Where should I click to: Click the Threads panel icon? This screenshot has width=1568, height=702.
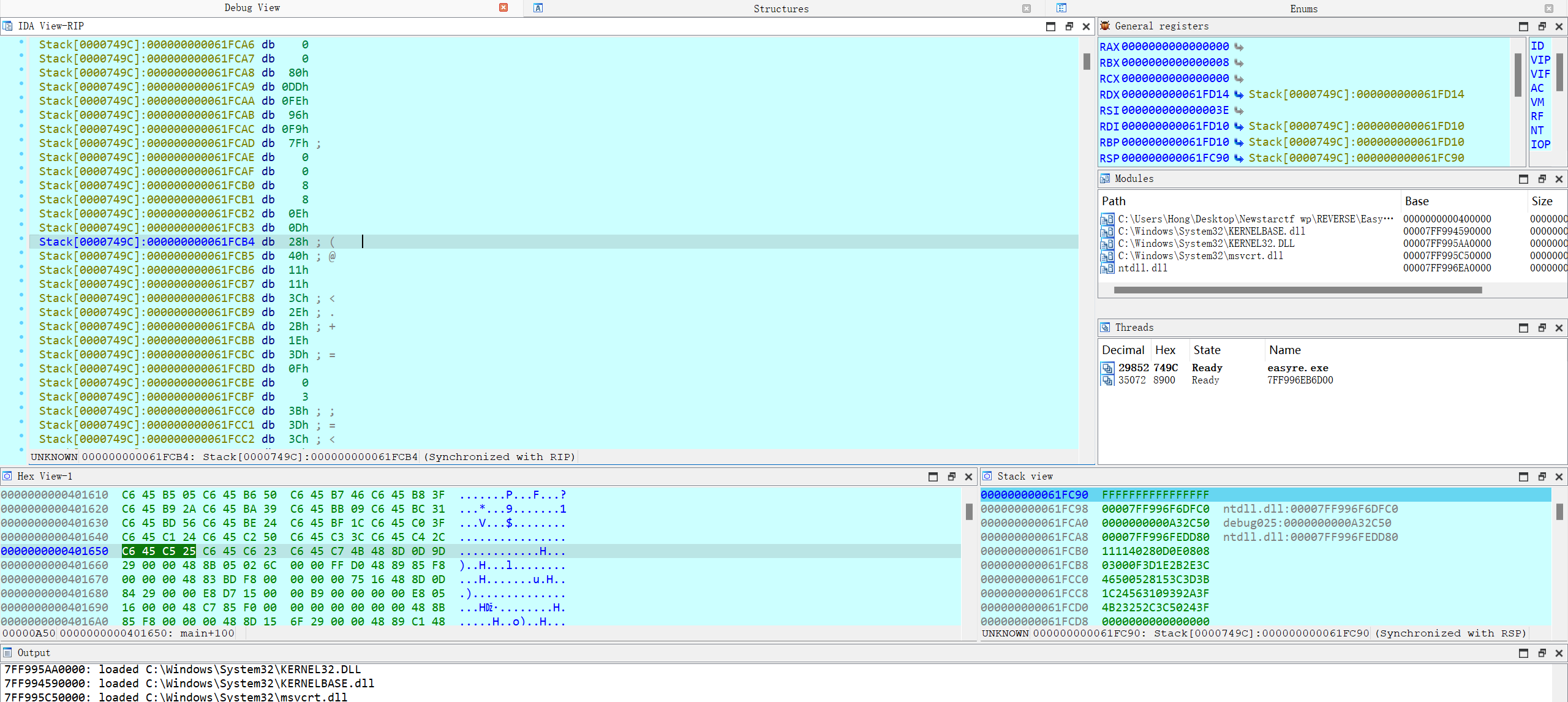click(1105, 327)
